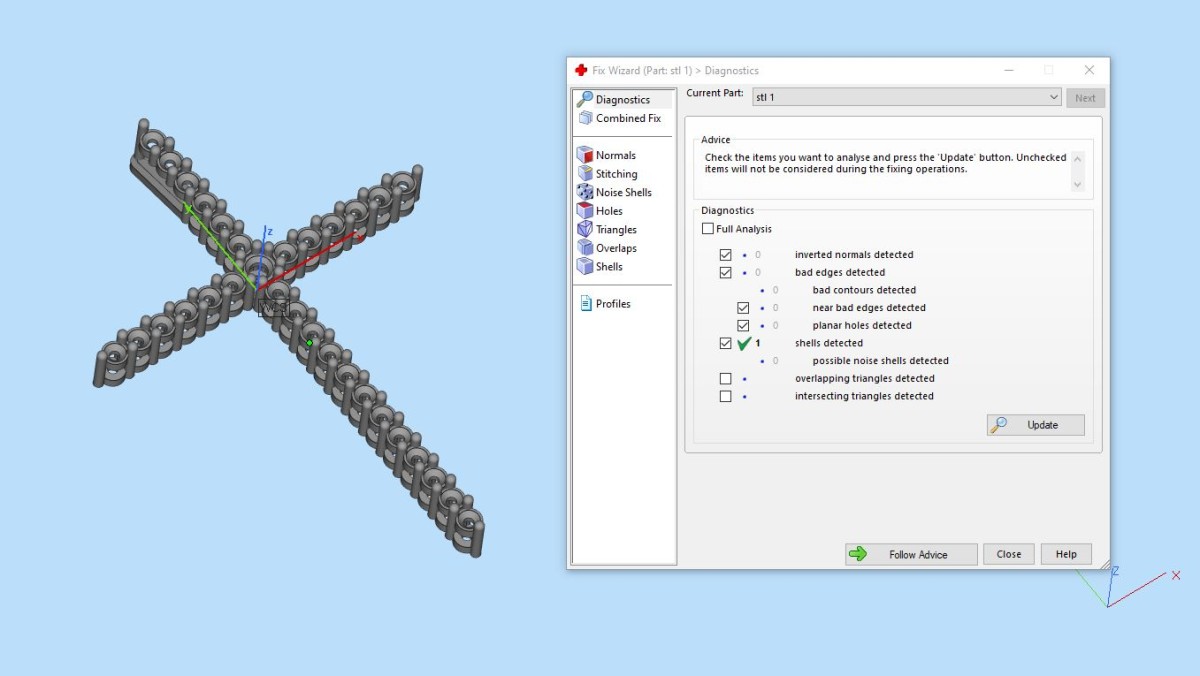This screenshot has width=1200, height=676.
Task: Open the Profiles page
Action: click(x=605, y=304)
